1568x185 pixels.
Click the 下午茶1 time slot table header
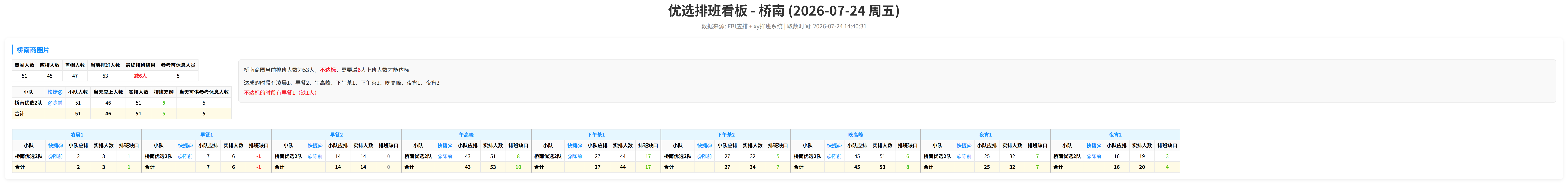[x=596, y=134]
